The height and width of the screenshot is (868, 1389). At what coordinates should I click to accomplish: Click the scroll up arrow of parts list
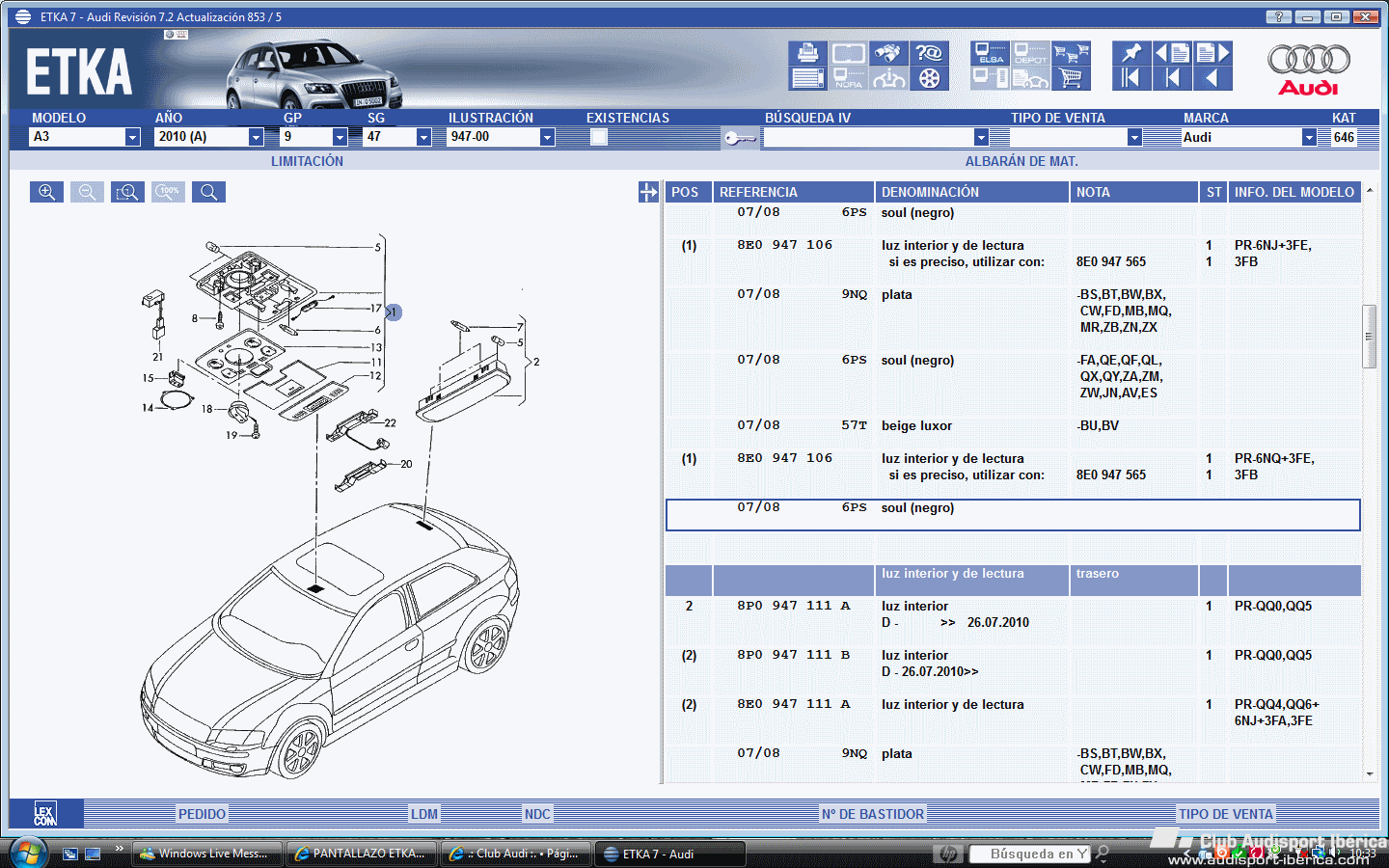pyautogui.click(x=1369, y=189)
